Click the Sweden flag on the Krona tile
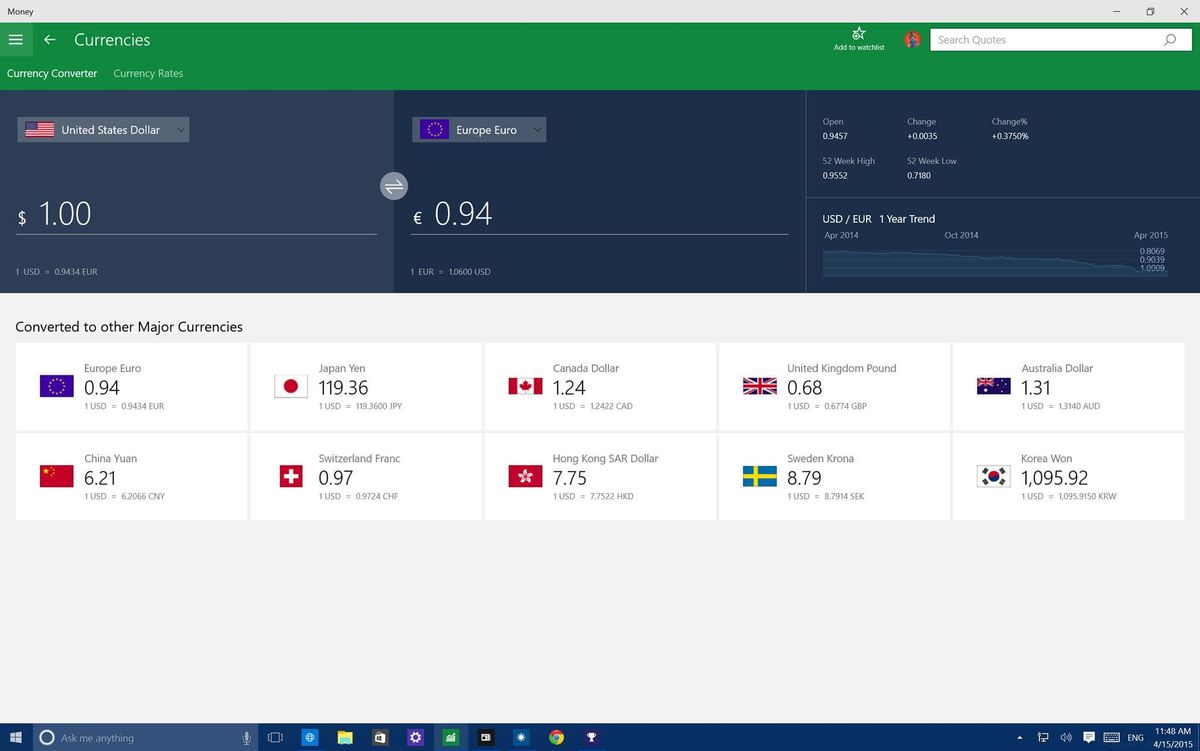This screenshot has height=751, width=1200. coord(758,476)
